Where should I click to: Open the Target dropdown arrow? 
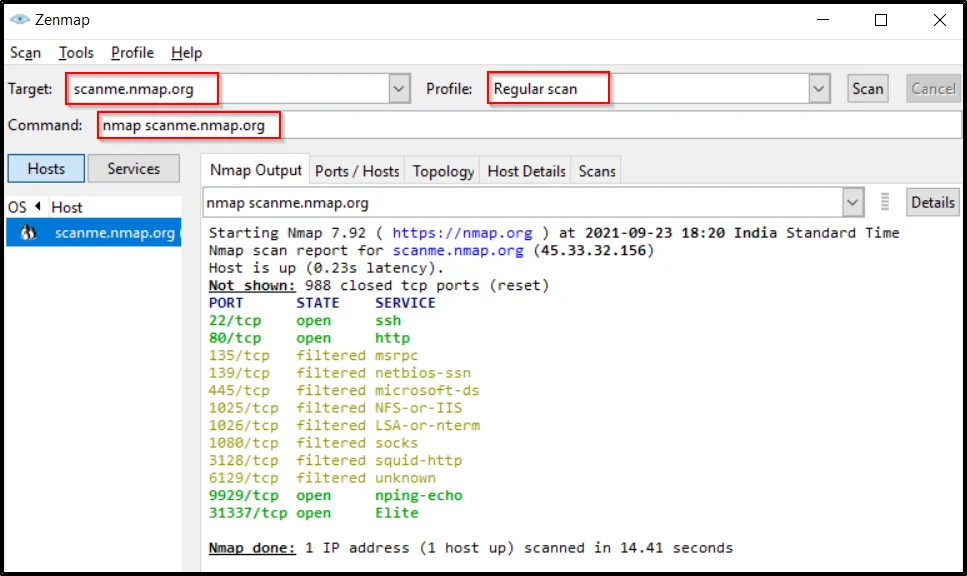click(x=399, y=89)
